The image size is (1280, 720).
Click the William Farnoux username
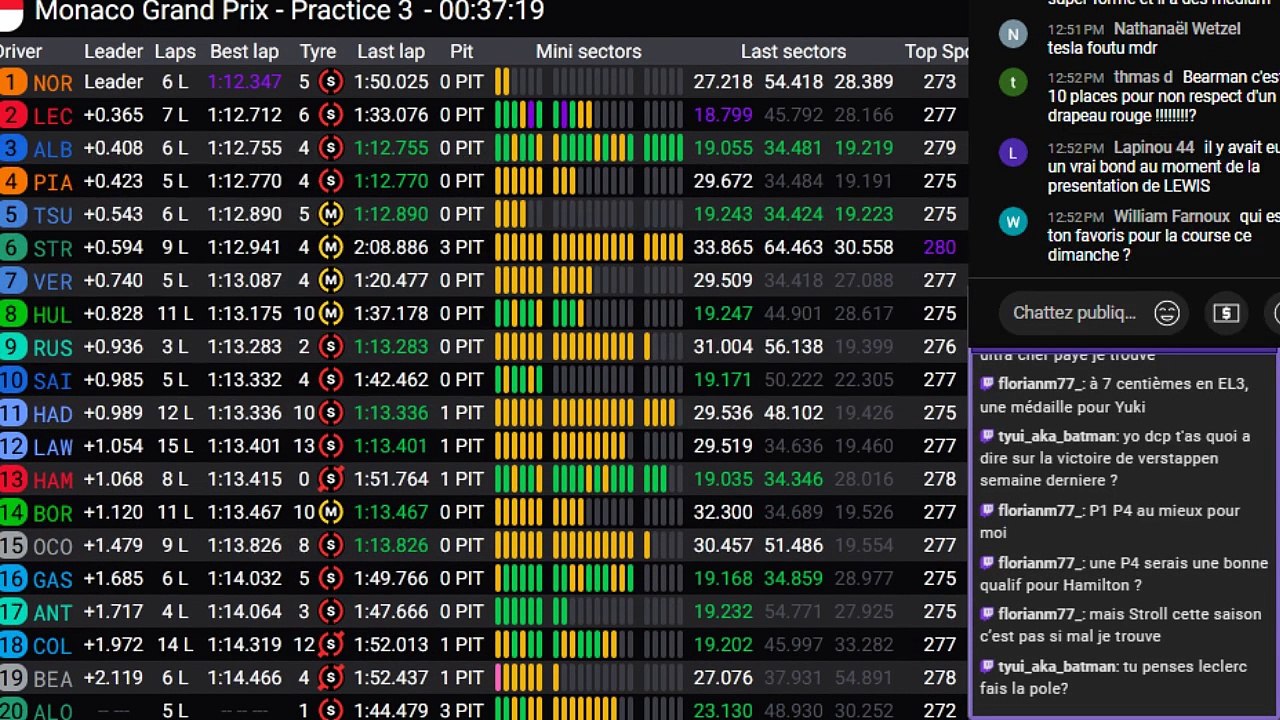tap(1172, 216)
